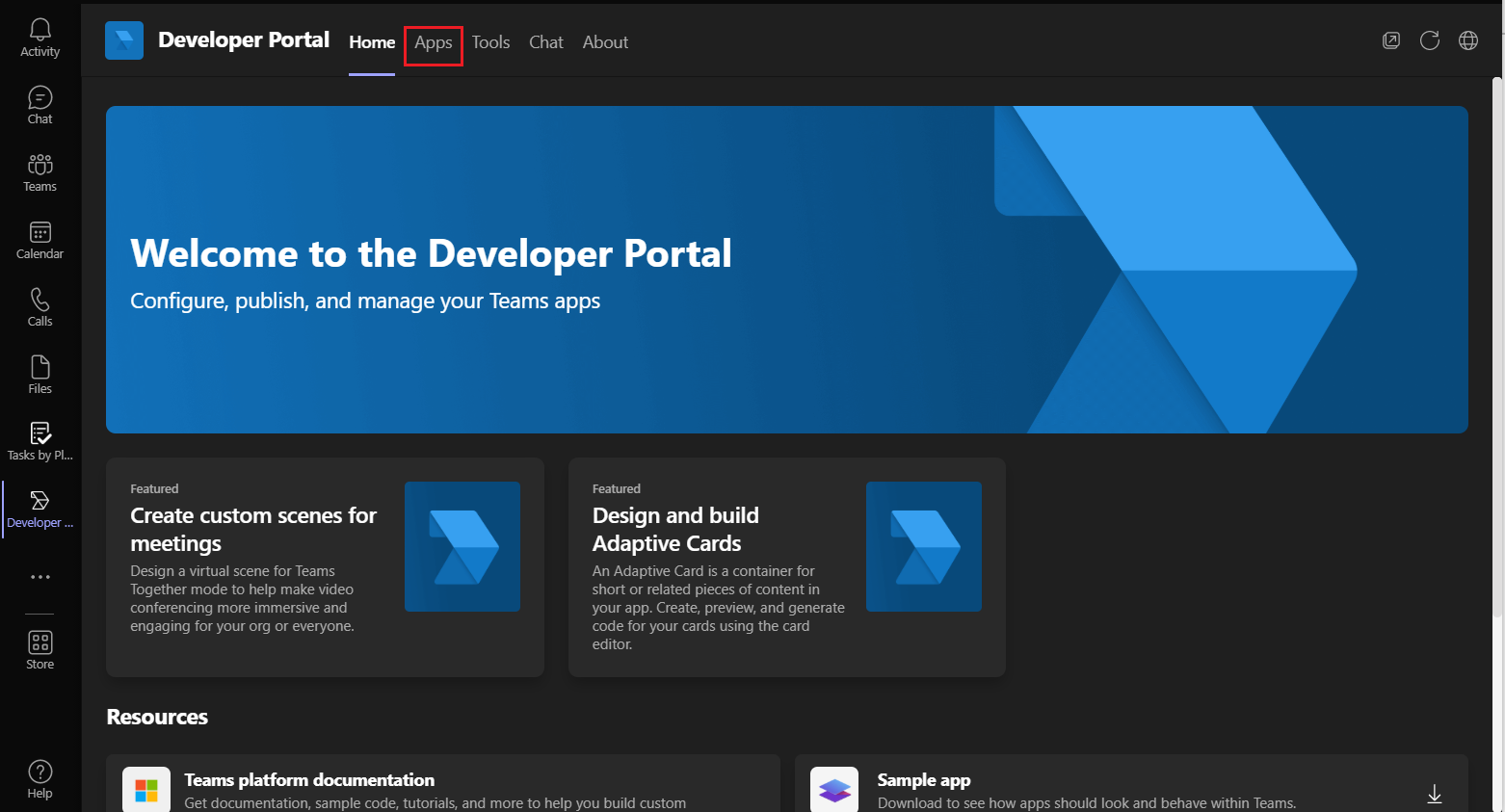This screenshot has width=1505, height=812.
Task: Pop out the app in new window
Action: pyautogui.click(x=1391, y=40)
